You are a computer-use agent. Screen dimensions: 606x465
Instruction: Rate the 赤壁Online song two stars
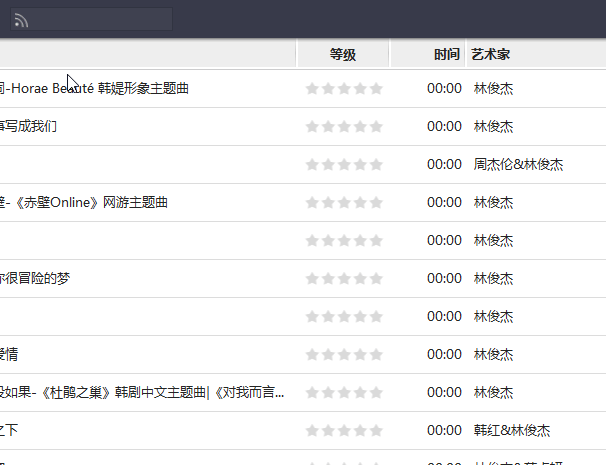pyautogui.click(x=328, y=203)
